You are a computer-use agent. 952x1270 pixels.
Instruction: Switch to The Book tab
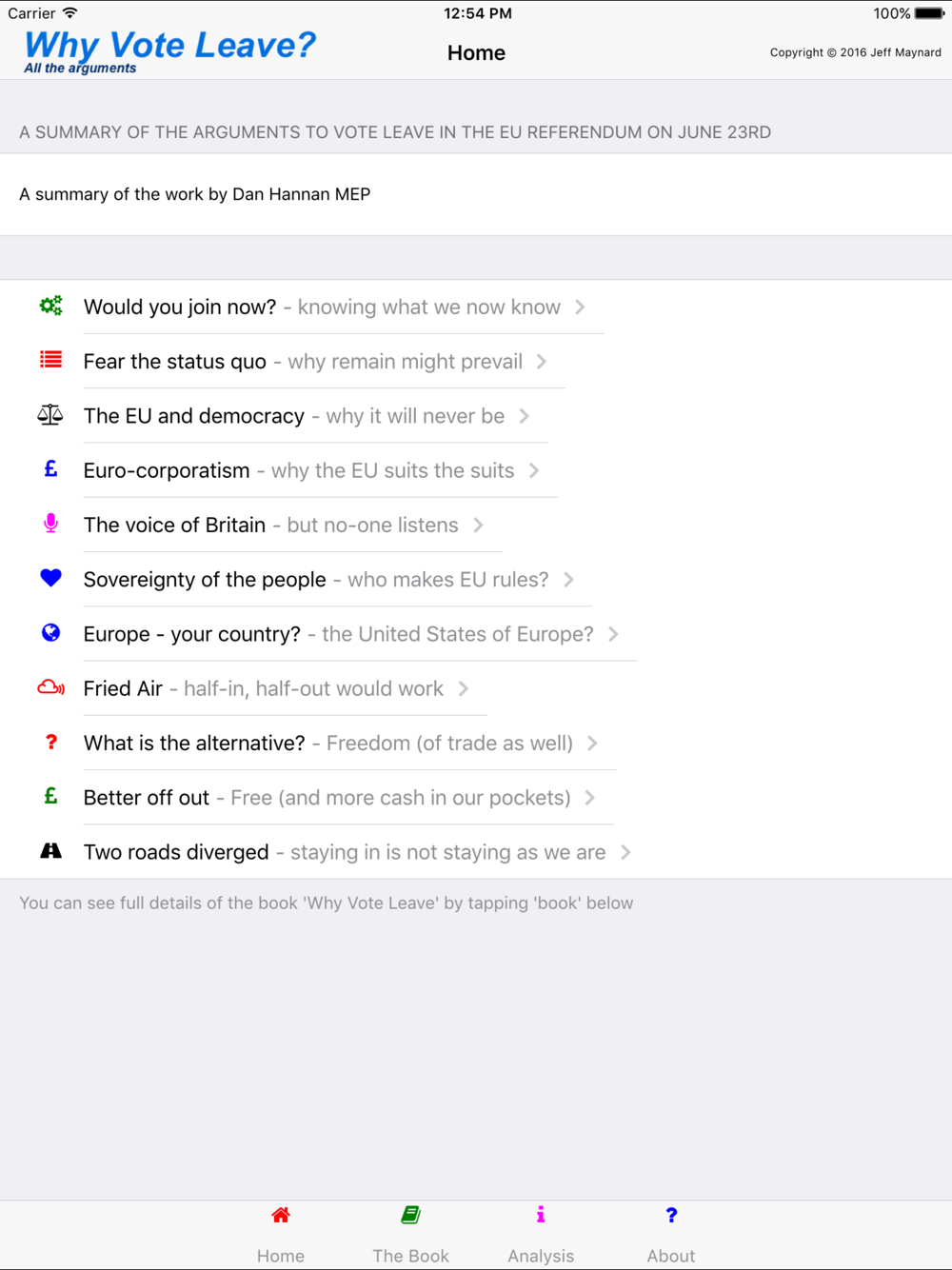(x=410, y=1235)
